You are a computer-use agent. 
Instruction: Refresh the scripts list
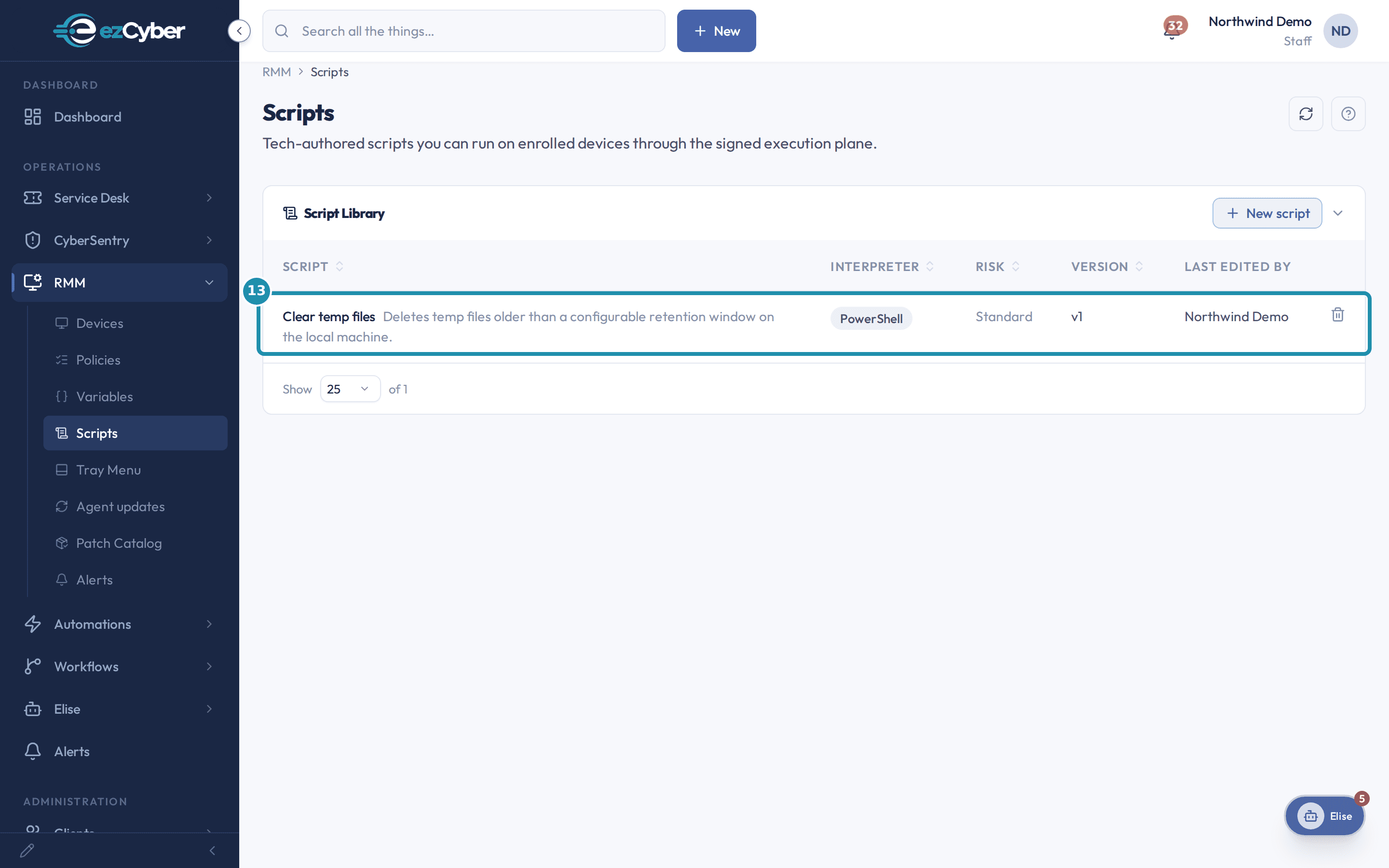(x=1306, y=114)
